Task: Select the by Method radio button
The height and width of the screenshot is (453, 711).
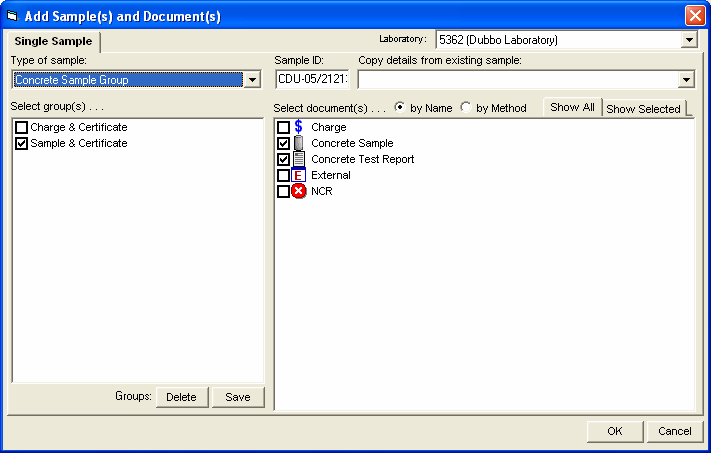Action: click(466, 108)
